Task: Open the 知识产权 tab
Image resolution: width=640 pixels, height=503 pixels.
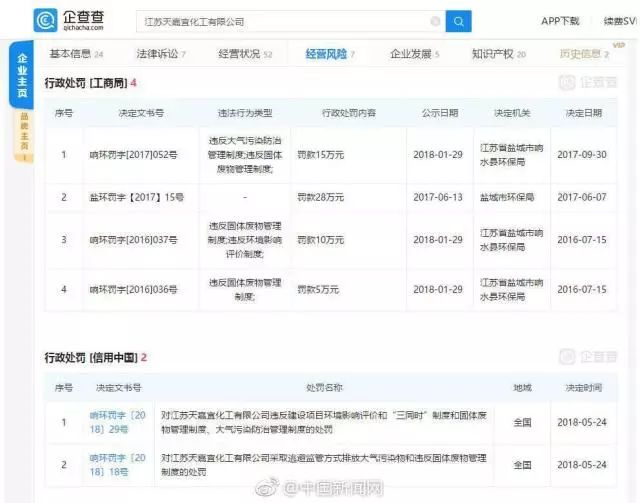Action: (x=498, y=54)
